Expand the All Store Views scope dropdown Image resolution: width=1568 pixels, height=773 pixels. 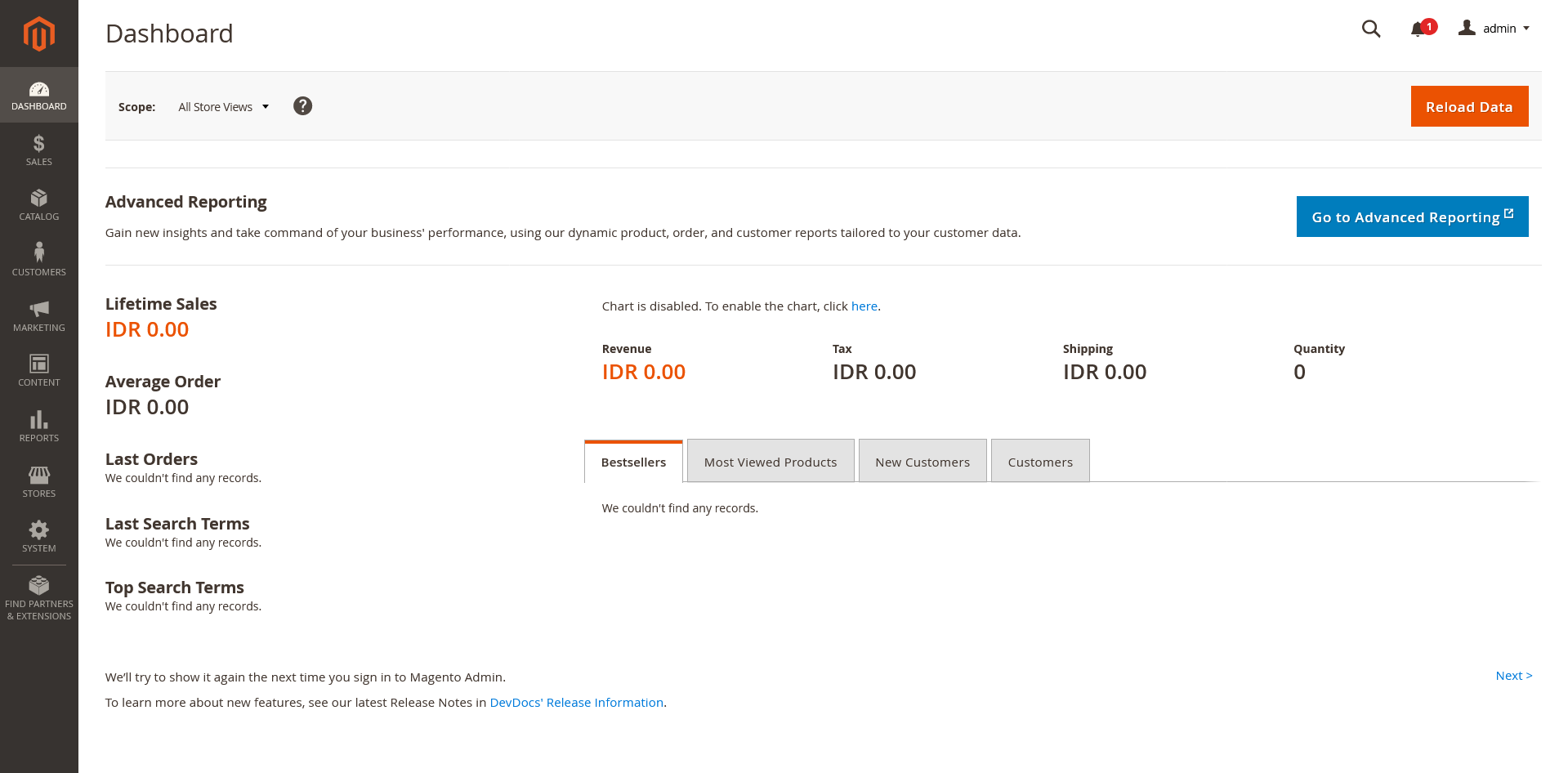pos(223,107)
